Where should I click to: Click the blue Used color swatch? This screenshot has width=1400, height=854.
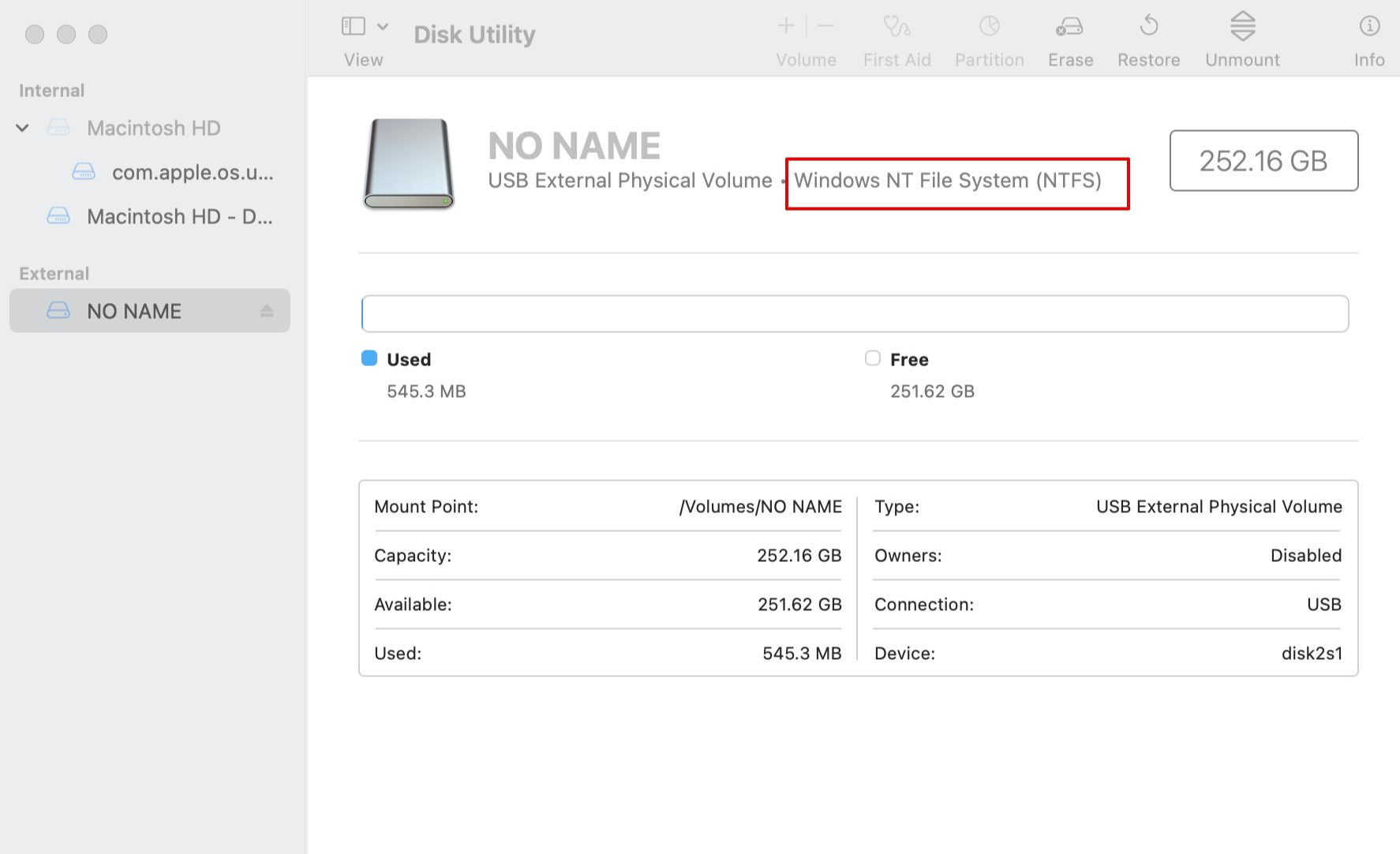pos(369,358)
